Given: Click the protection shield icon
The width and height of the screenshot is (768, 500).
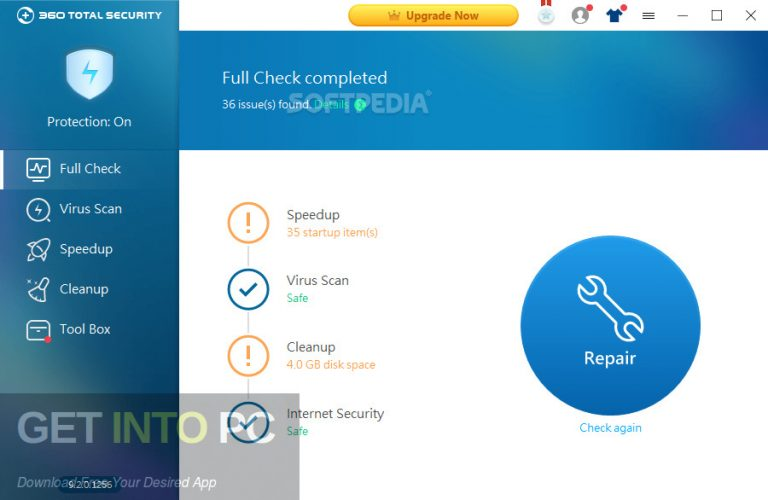Looking at the screenshot, I should click(90, 73).
